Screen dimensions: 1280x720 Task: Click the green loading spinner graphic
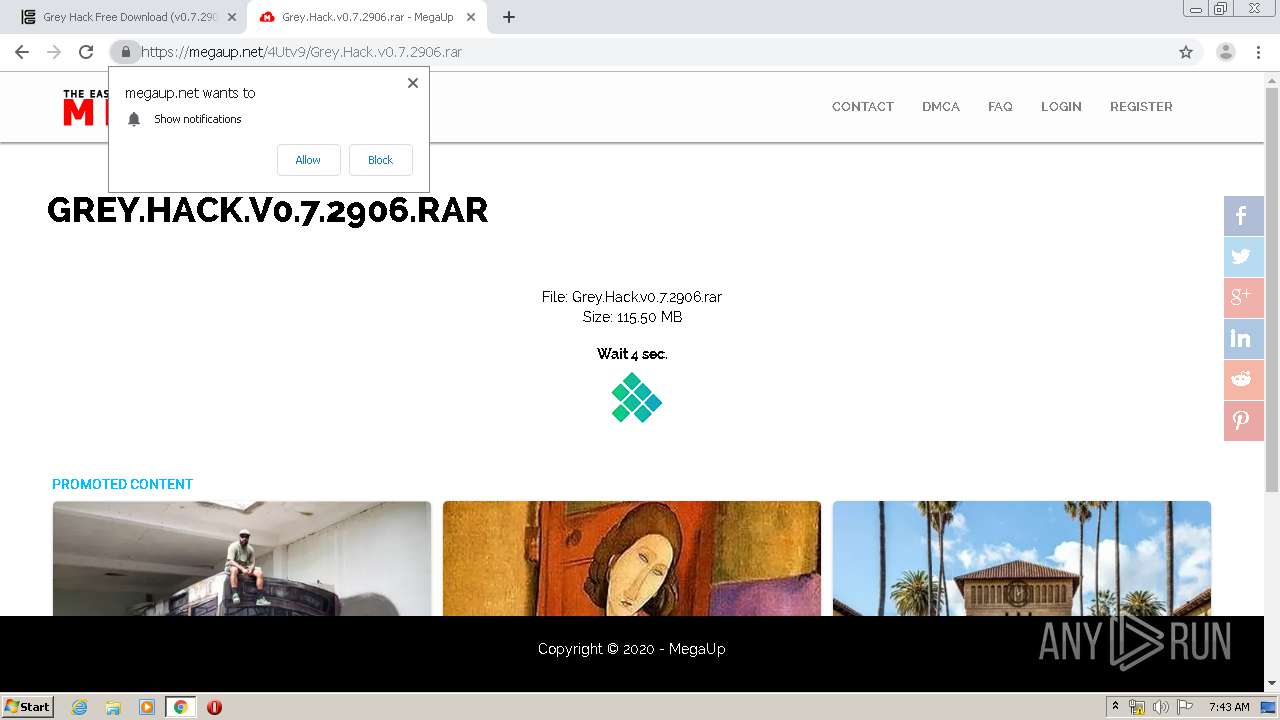click(637, 397)
